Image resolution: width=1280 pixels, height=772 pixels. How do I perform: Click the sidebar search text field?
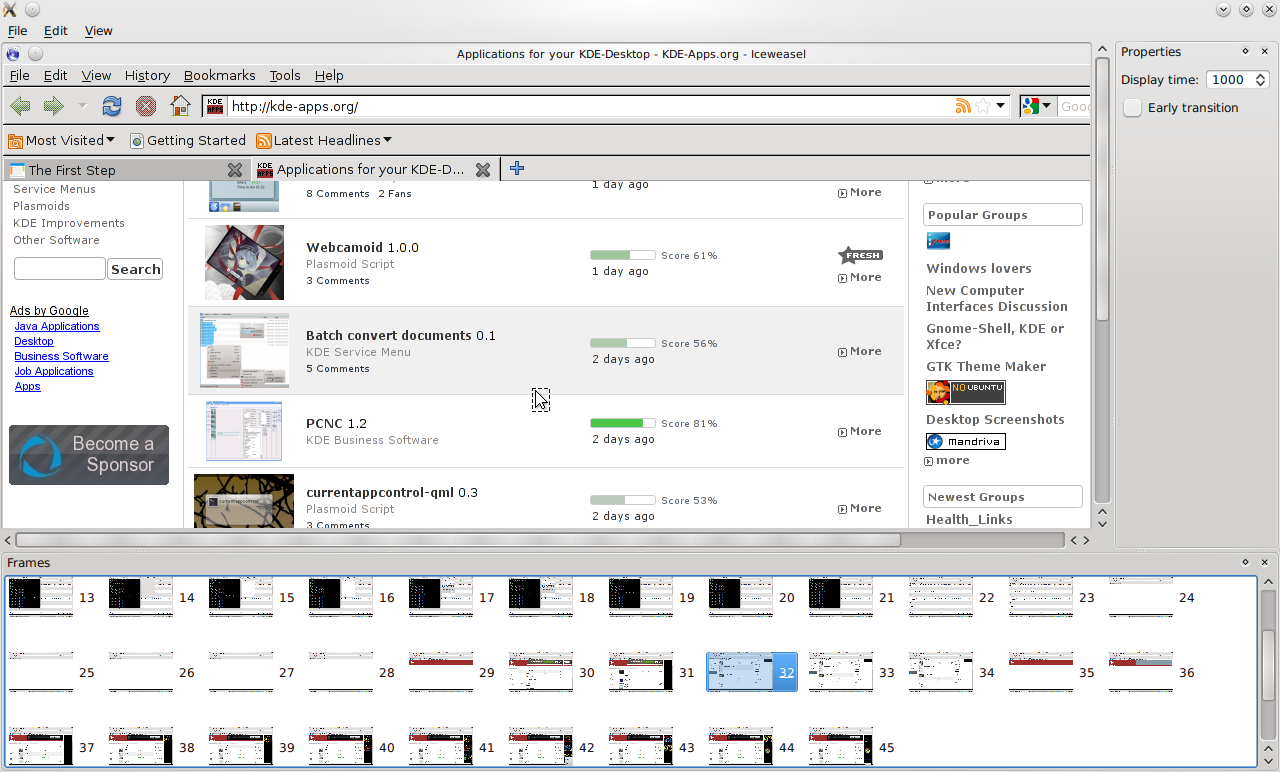[60, 269]
